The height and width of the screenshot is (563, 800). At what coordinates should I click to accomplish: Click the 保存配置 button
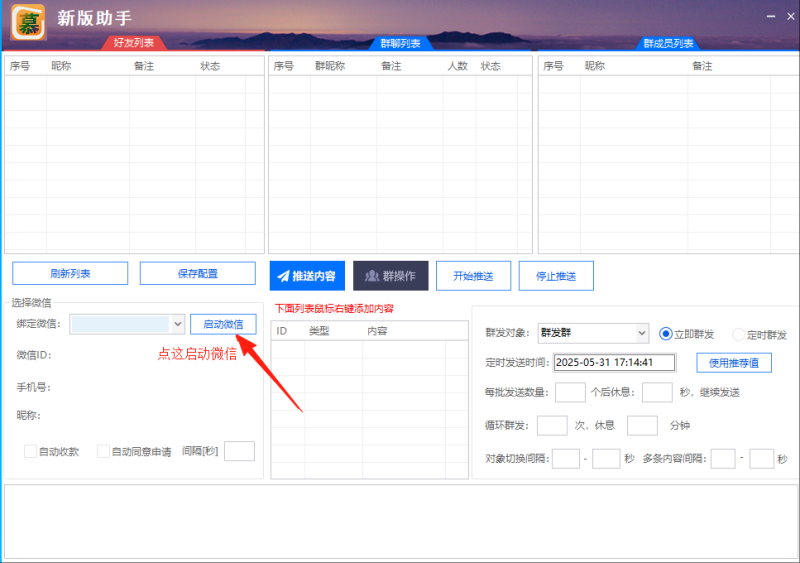[x=197, y=274]
